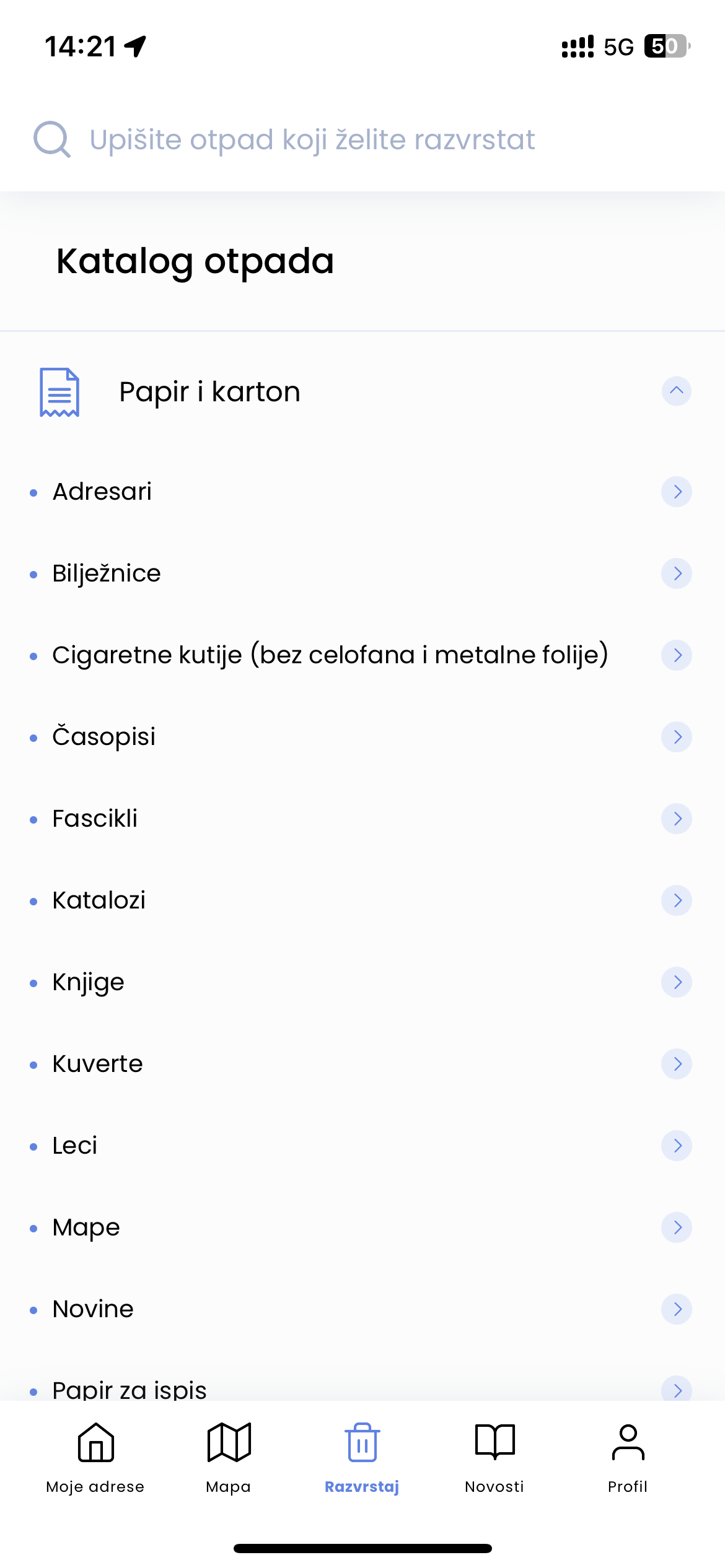
Task: Open the Mapa map icon
Action: [229, 1442]
